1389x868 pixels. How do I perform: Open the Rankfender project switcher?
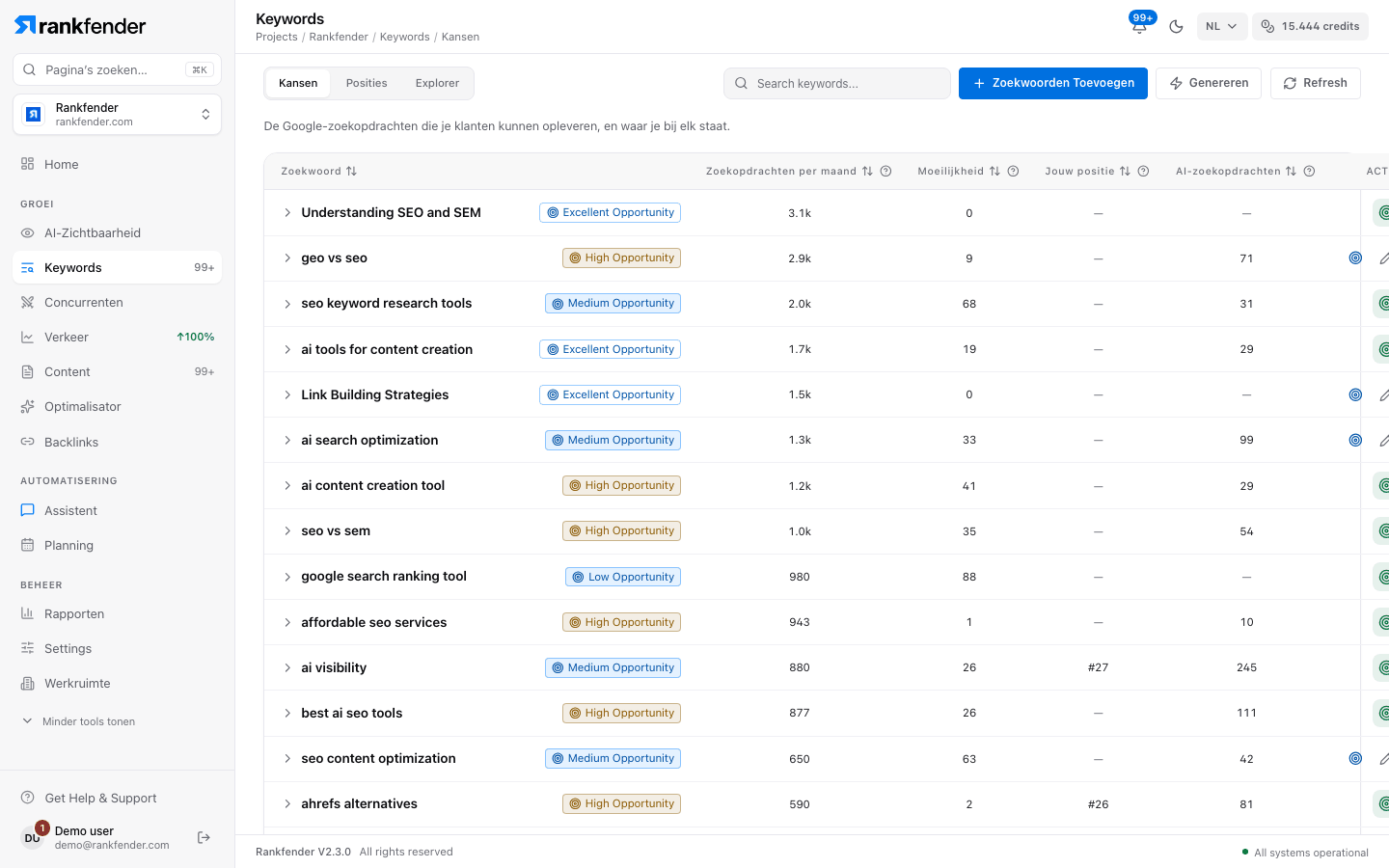[x=117, y=115]
